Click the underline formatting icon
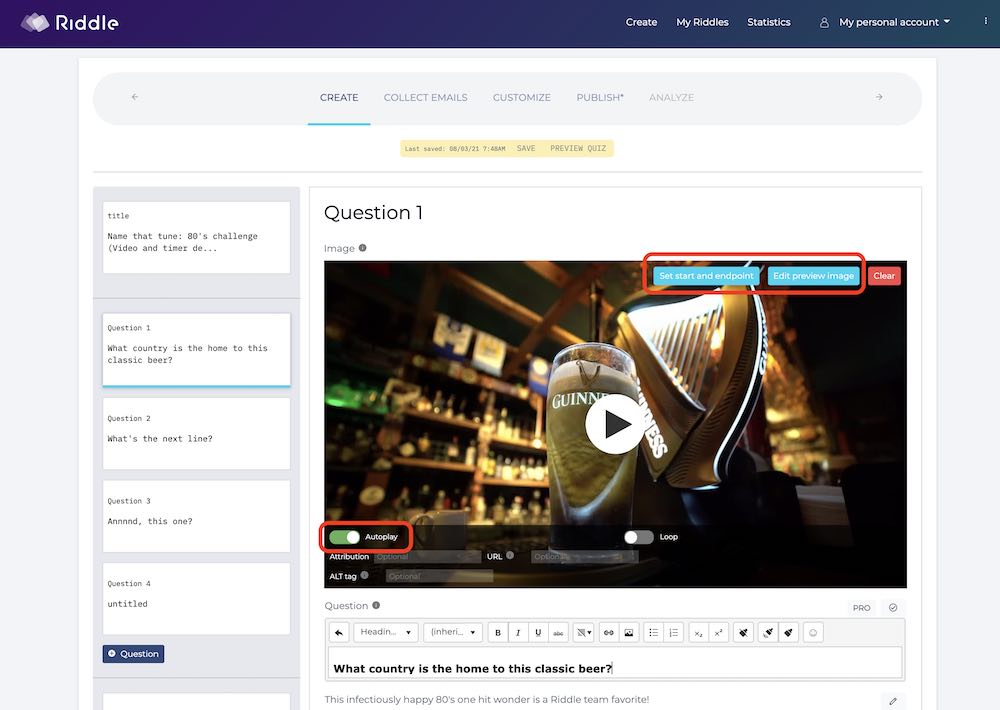The image size is (1000, 710). 538,633
